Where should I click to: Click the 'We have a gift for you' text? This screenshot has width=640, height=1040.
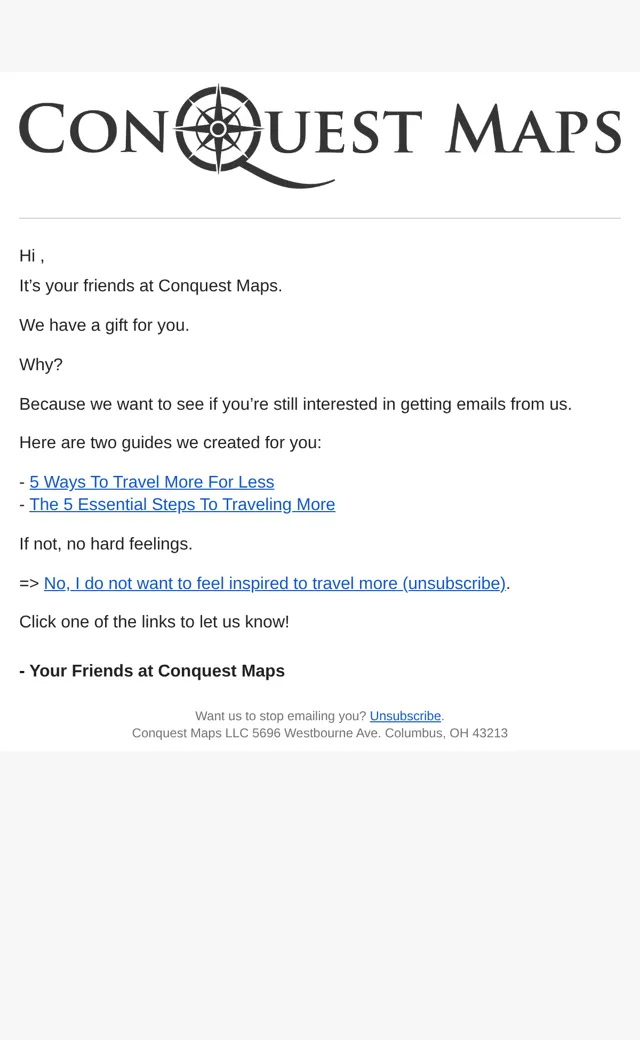(104, 326)
